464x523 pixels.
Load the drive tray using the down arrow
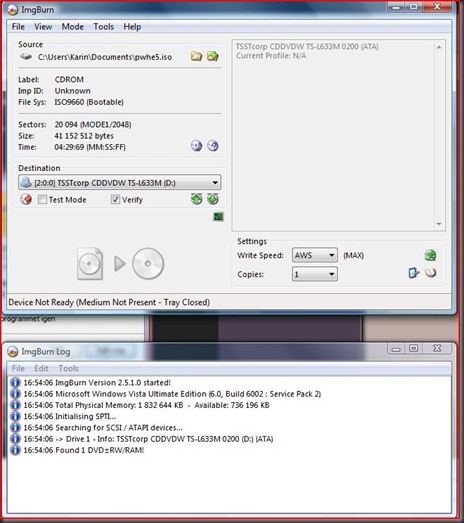pyautogui.click(x=213, y=199)
